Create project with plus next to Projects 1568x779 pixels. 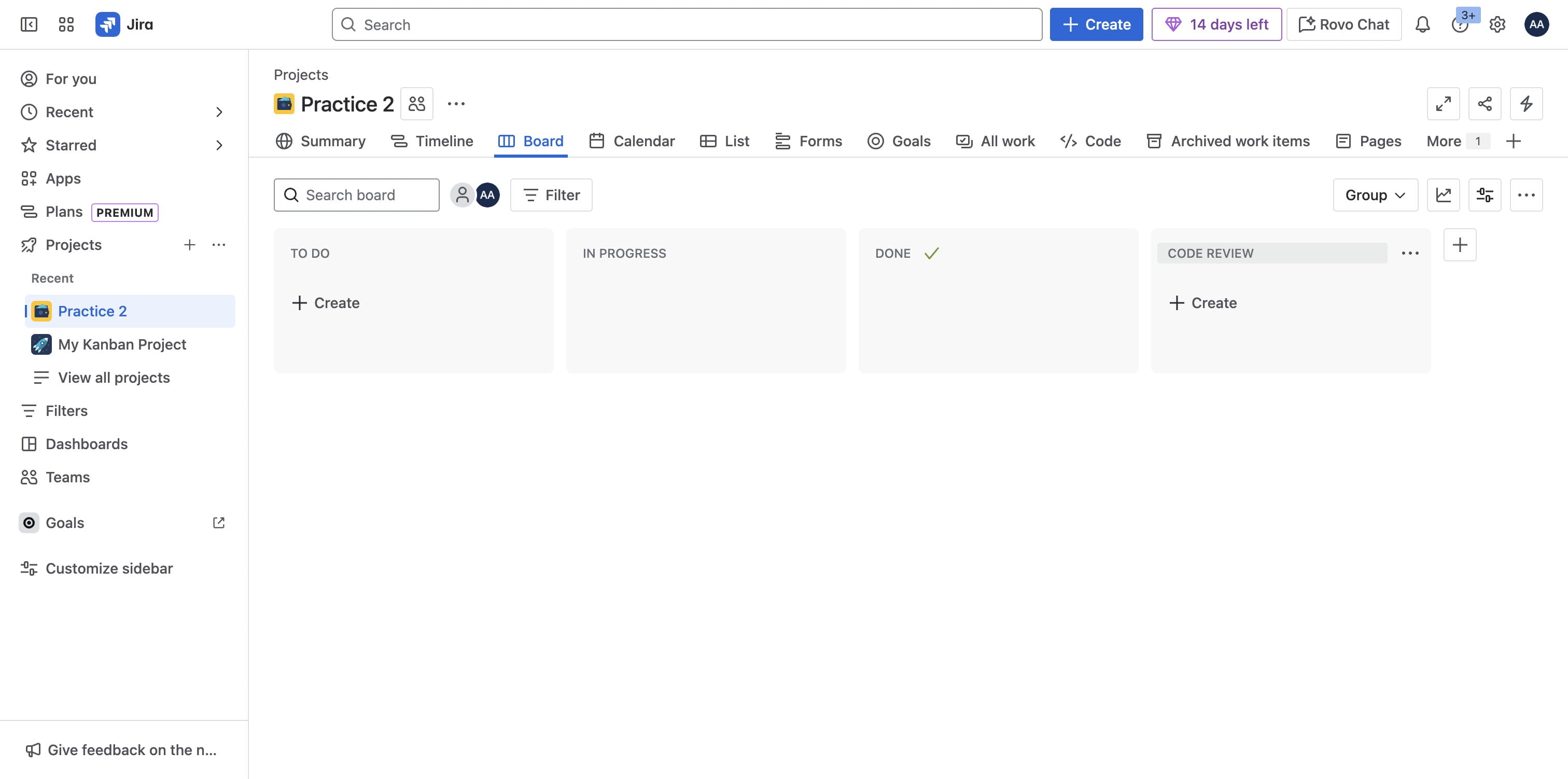coord(189,245)
